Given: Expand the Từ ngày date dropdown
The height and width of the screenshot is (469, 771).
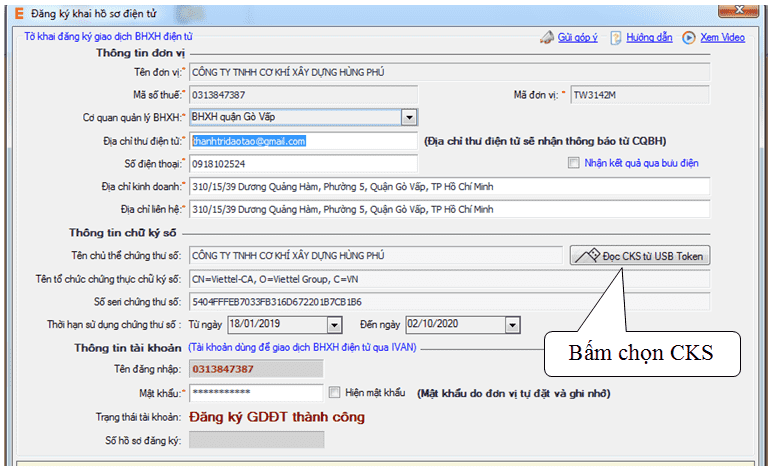Looking at the screenshot, I should click(335, 324).
